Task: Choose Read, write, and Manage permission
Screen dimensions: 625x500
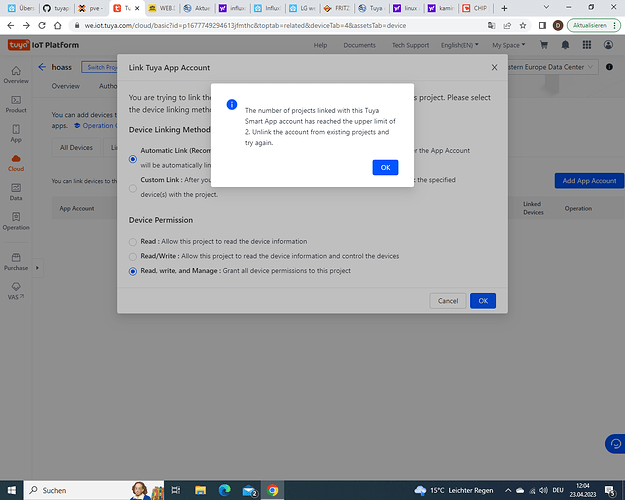Action: click(x=133, y=271)
